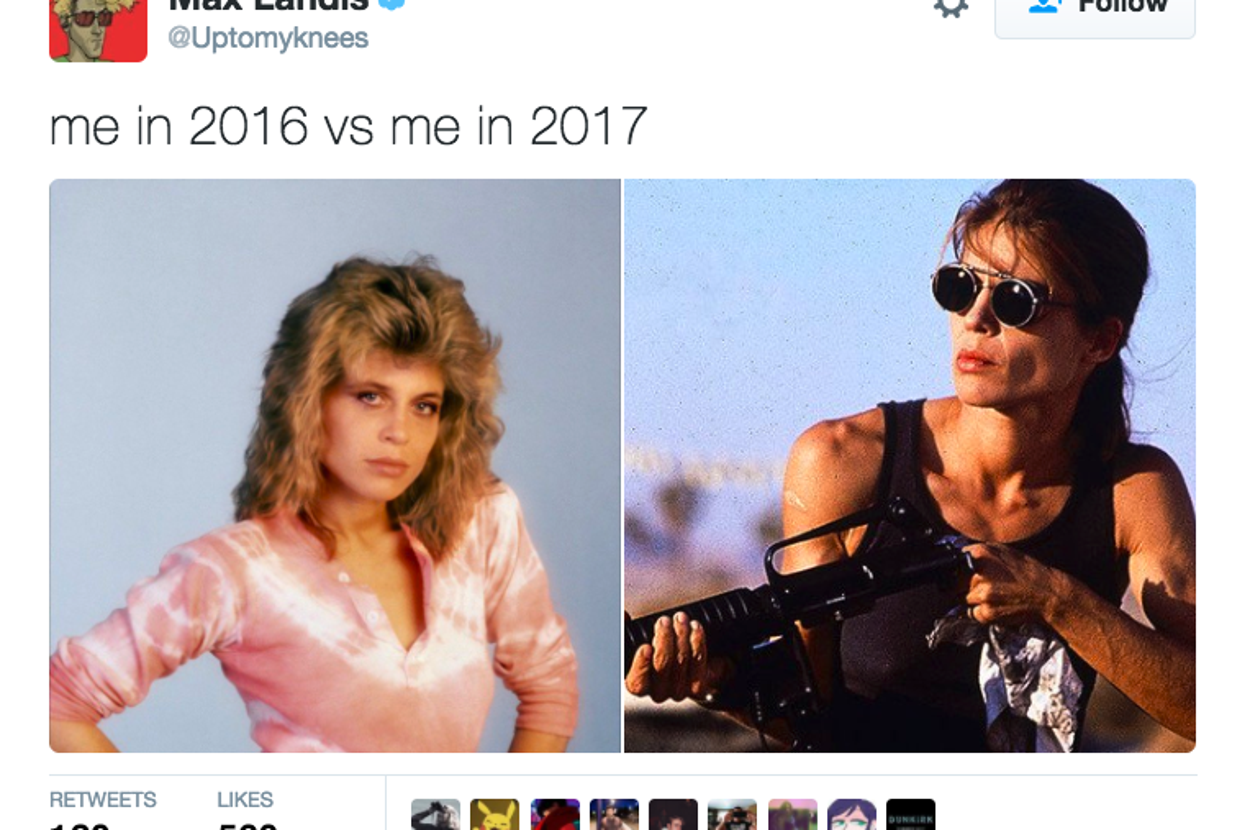Viewport: 1250px width, 830px height.
Task: Open the first liker avatar thumbnail
Action: (436, 814)
